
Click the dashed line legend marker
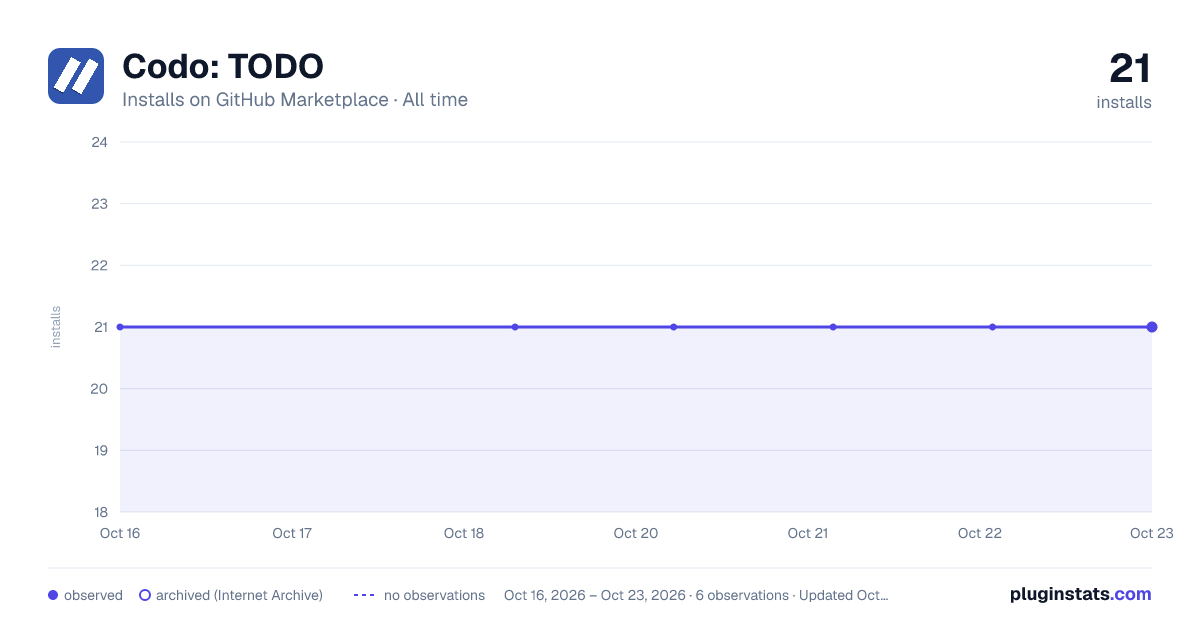(364, 595)
